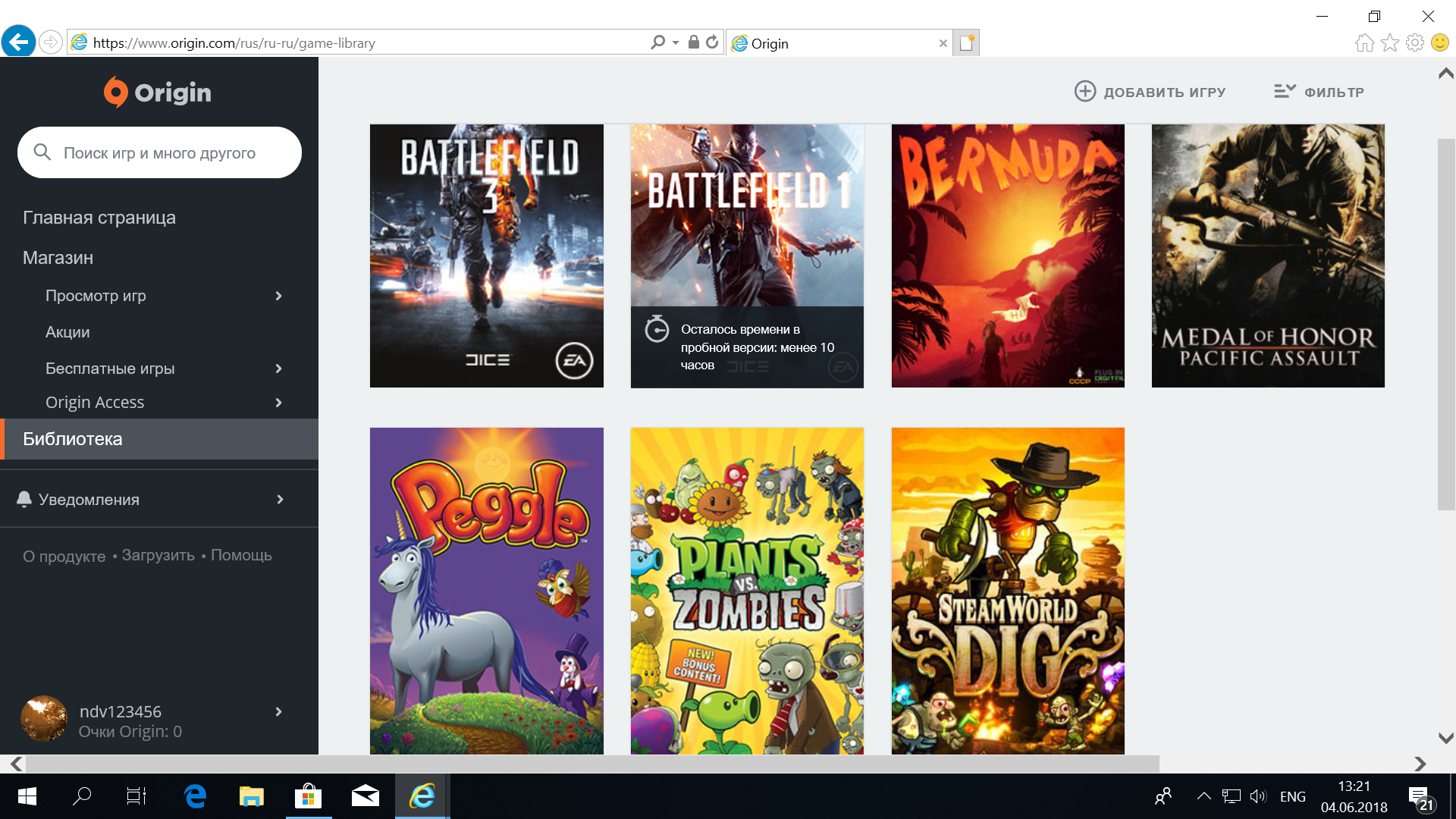This screenshot has width=1456, height=819.
Task: Expand ndv123456 user menu arrow
Action: pos(278,711)
